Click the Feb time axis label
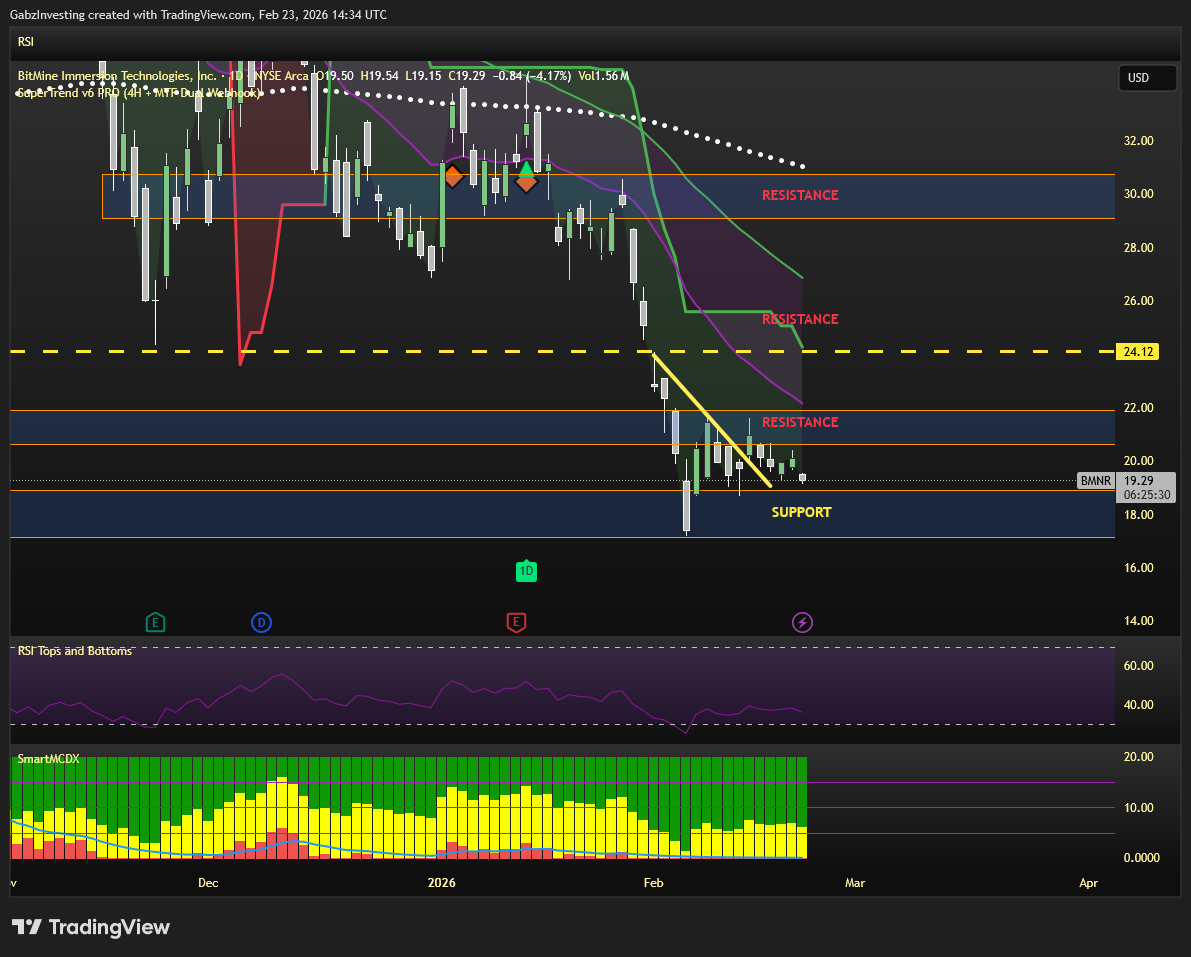Viewport: 1191px width, 957px height. click(653, 883)
